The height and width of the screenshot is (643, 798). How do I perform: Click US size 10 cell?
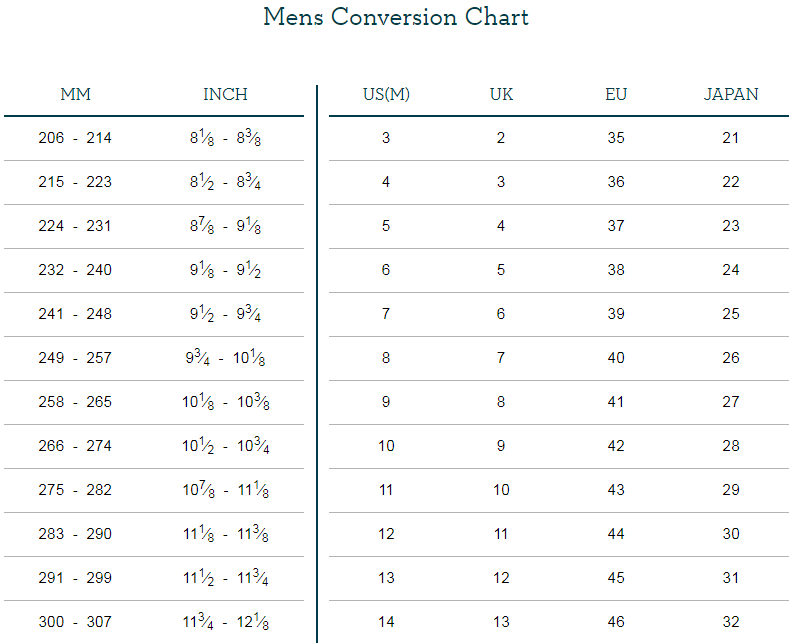(x=386, y=446)
